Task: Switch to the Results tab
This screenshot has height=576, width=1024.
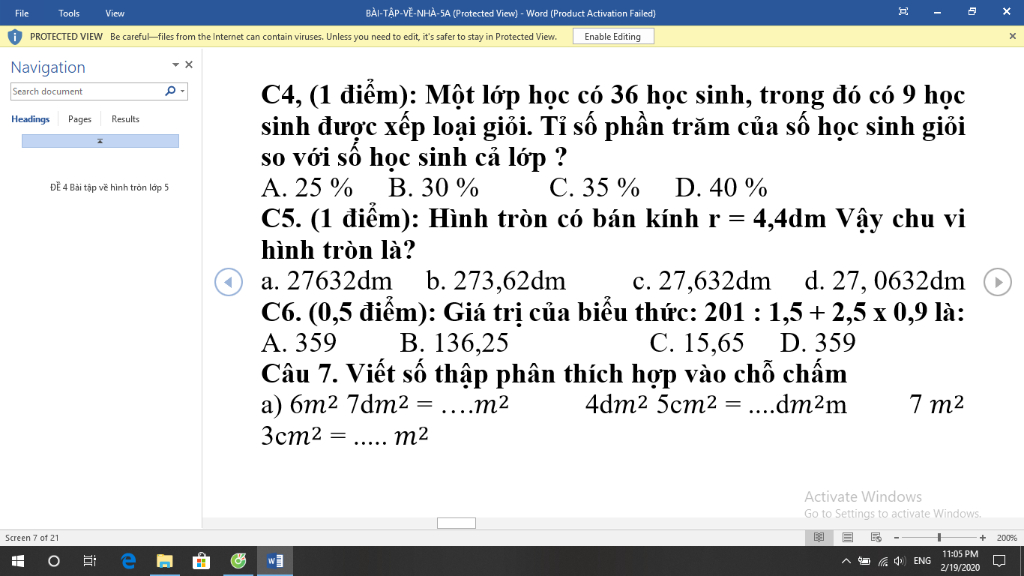Action: (125, 119)
